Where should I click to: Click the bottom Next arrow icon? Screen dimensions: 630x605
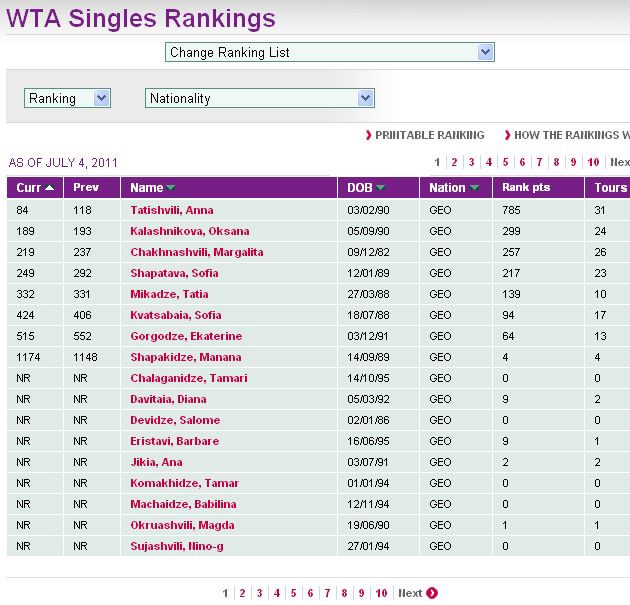(x=432, y=593)
